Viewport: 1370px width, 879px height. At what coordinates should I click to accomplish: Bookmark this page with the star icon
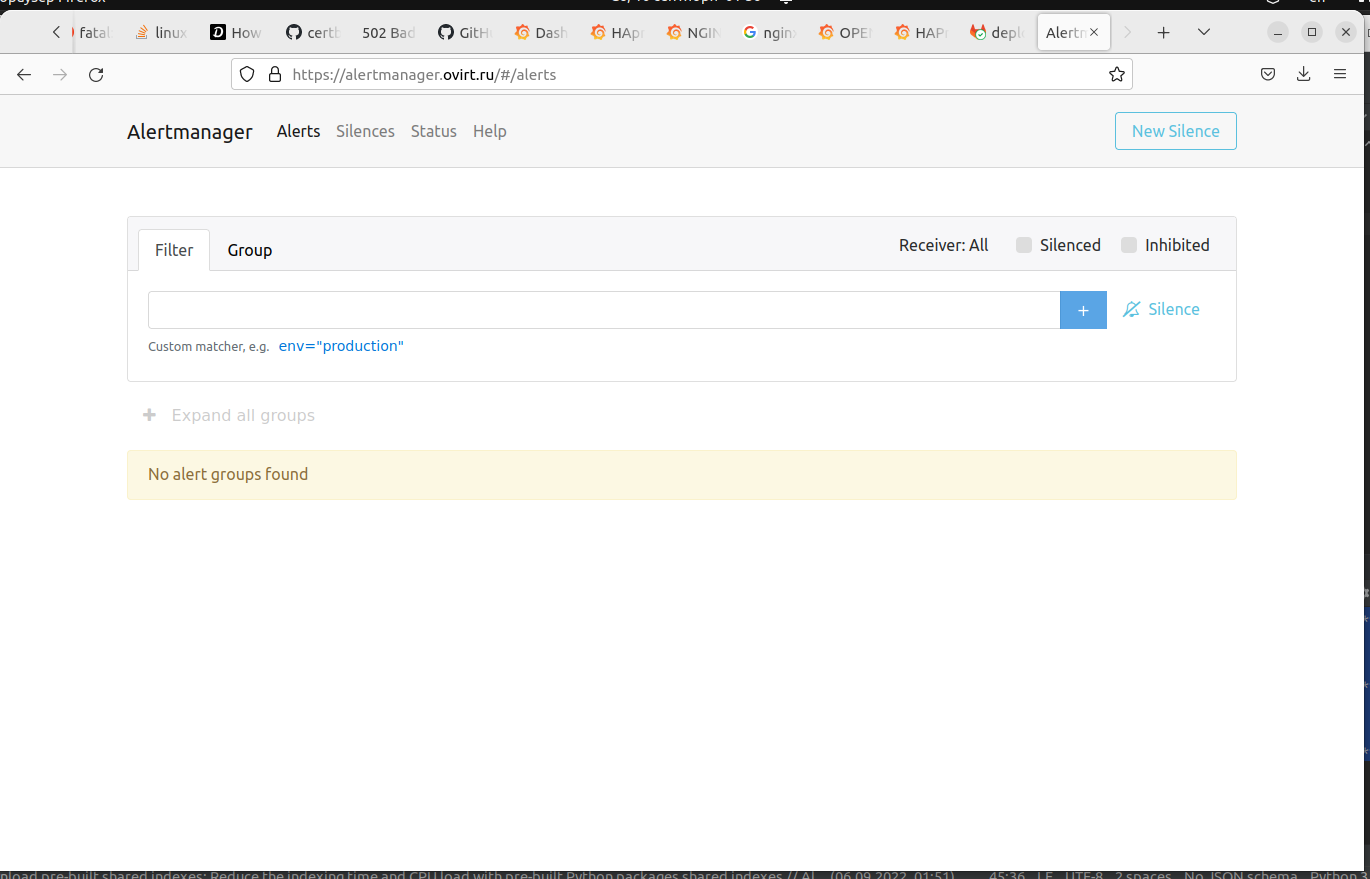click(1117, 74)
